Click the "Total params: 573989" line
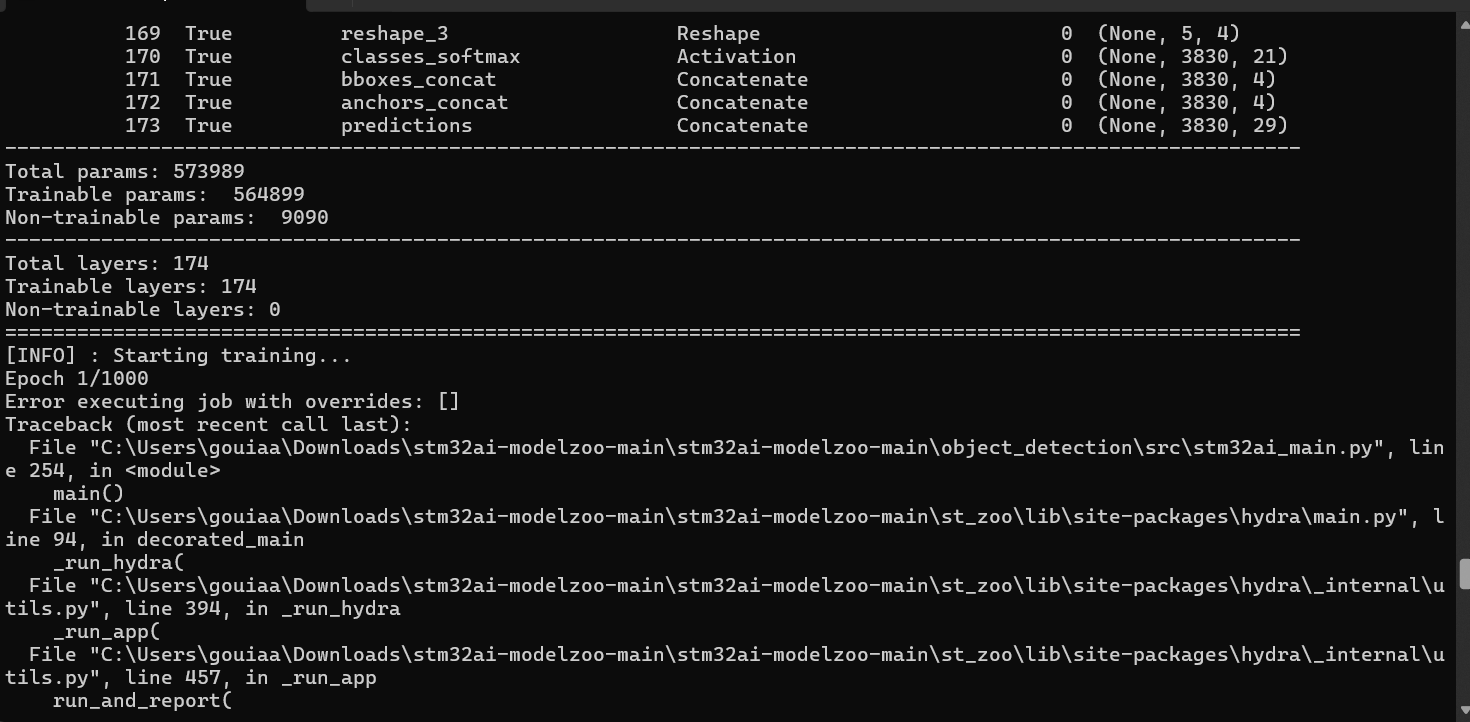Screen dimensions: 1470x722 125,172
